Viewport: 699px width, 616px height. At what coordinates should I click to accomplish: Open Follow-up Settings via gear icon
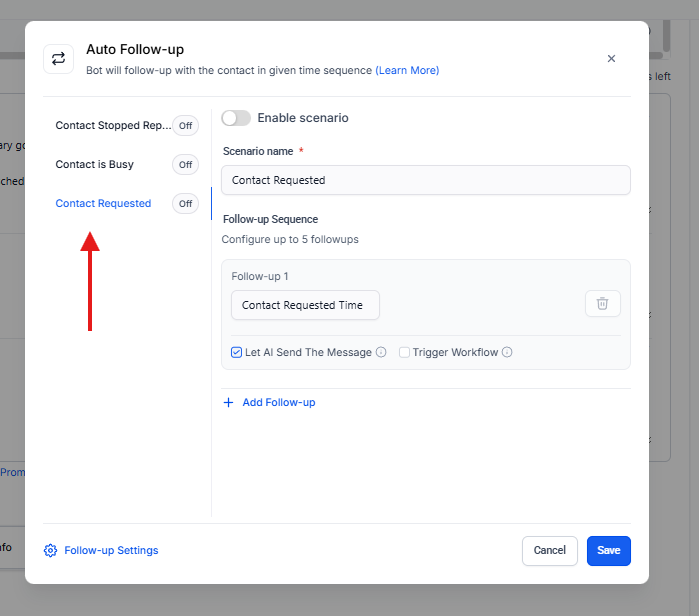coord(51,551)
